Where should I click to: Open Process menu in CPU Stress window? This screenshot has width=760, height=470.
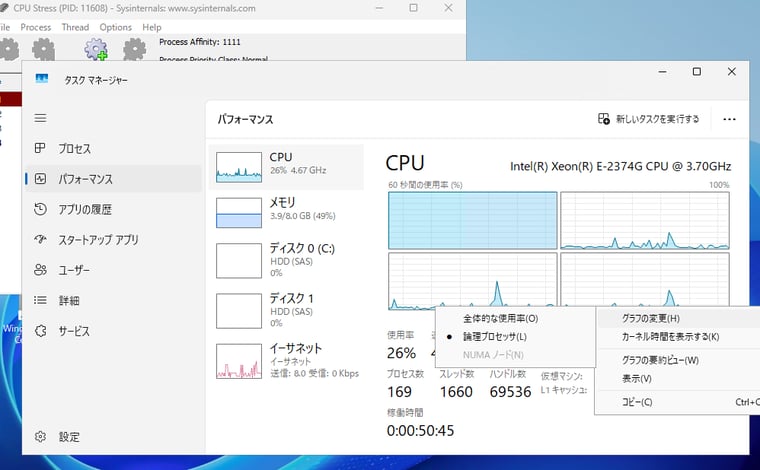[x=35, y=27]
